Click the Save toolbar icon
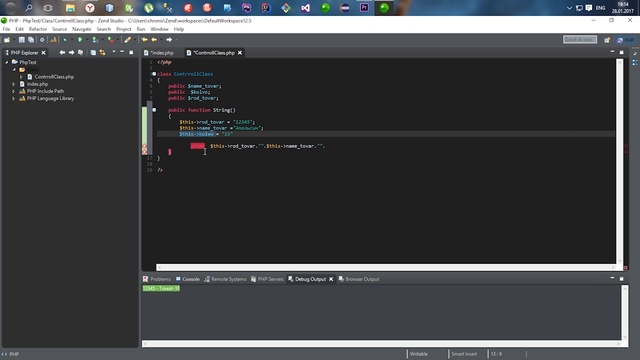Screen dimensions: 640x360 click(x=22, y=40)
